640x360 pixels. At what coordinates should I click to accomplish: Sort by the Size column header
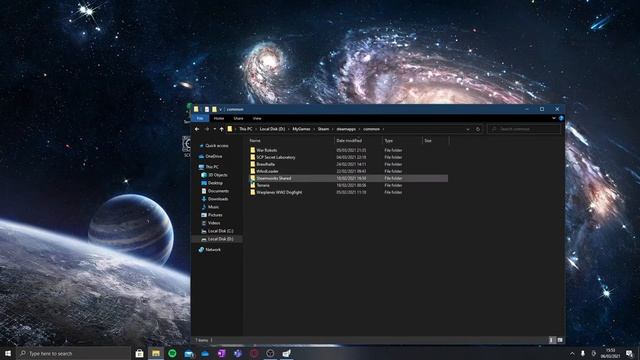tap(428, 140)
